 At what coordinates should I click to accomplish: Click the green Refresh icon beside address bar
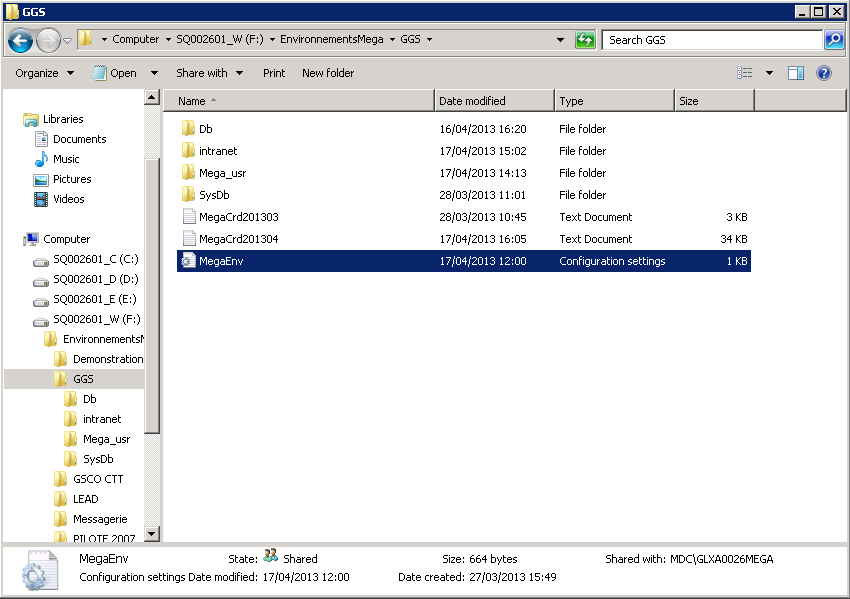[x=585, y=40]
